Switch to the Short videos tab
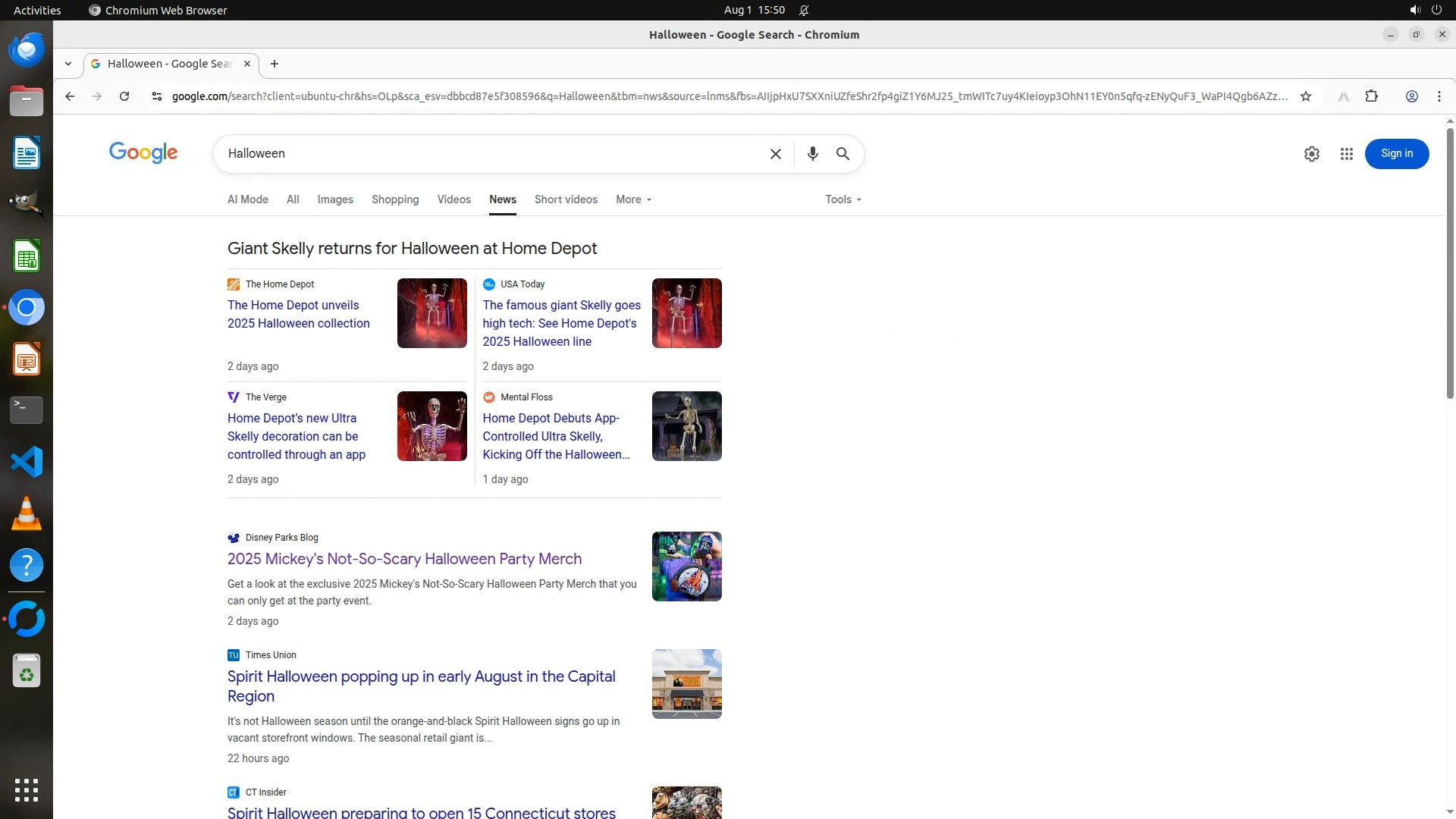The image size is (1456, 819). 566,199
